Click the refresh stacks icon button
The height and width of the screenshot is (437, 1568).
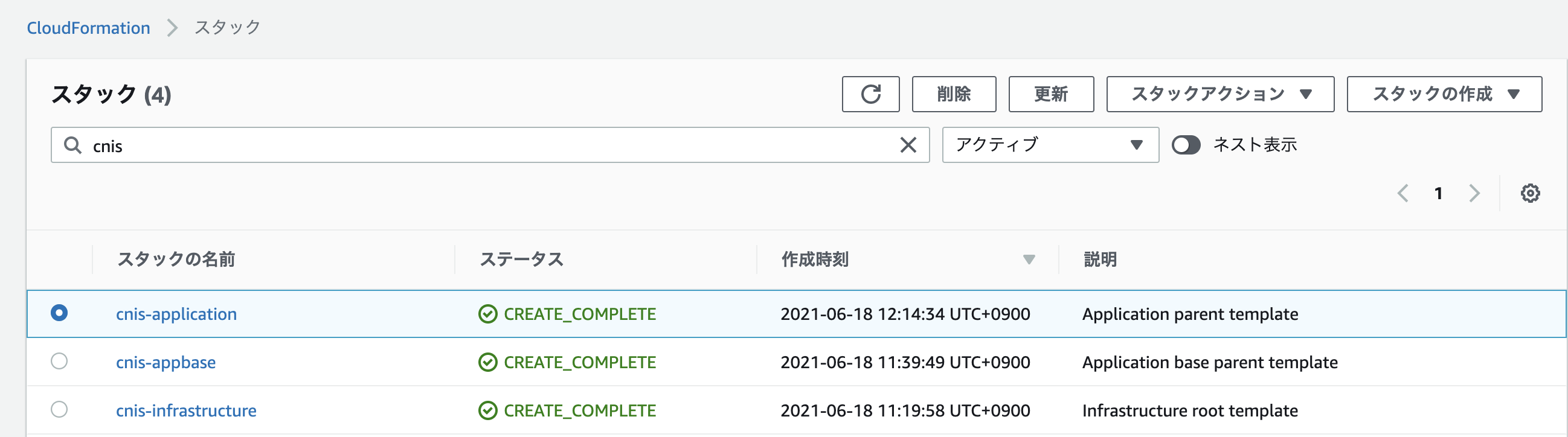[870, 94]
